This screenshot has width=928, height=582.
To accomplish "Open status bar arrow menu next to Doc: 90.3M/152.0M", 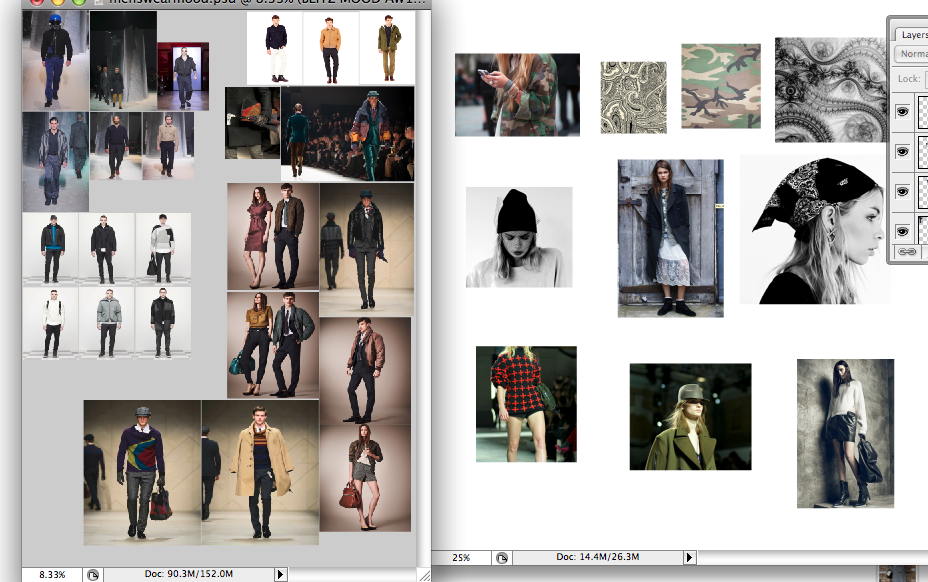I will (x=279, y=574).
